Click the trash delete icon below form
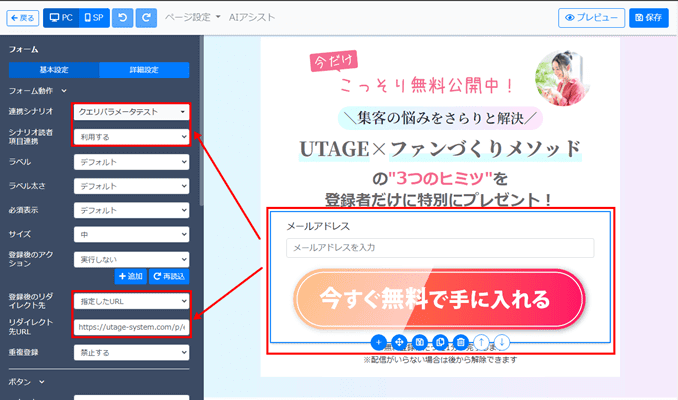The width and height of the screenshot is (678, 400). (x=461, y=342)
